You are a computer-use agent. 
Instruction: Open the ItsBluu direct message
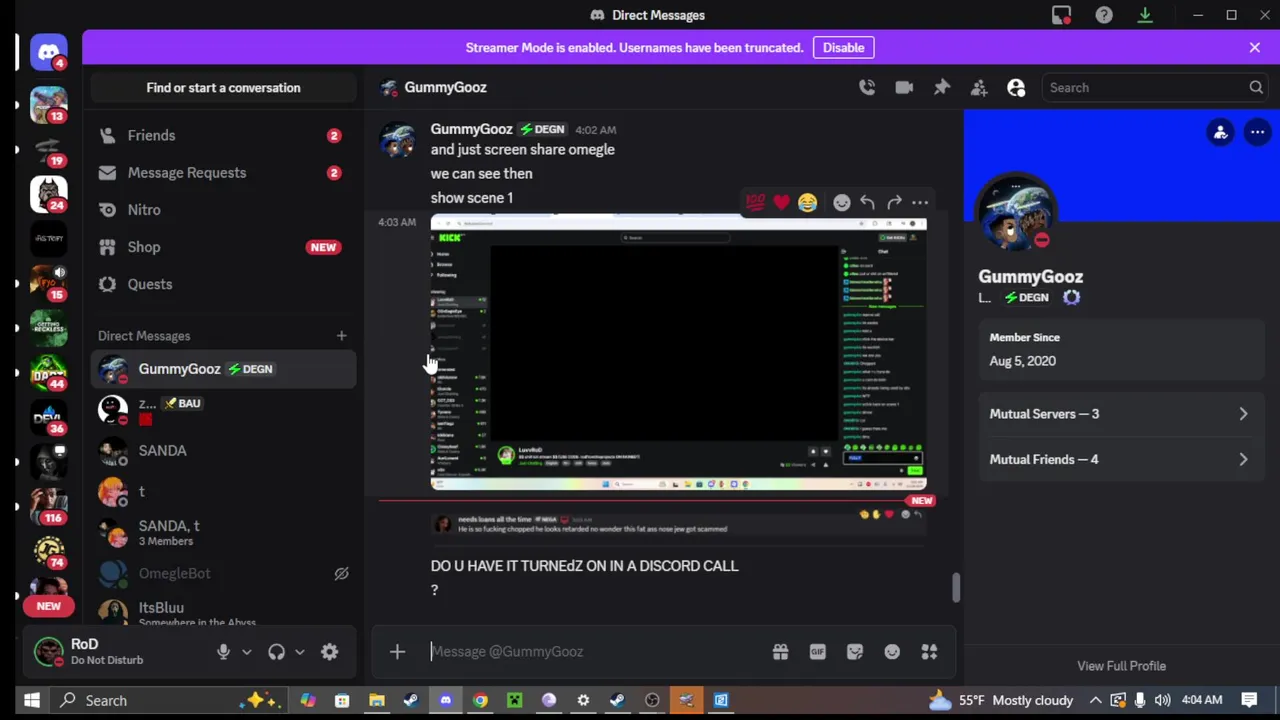click(x=223, y=612)
